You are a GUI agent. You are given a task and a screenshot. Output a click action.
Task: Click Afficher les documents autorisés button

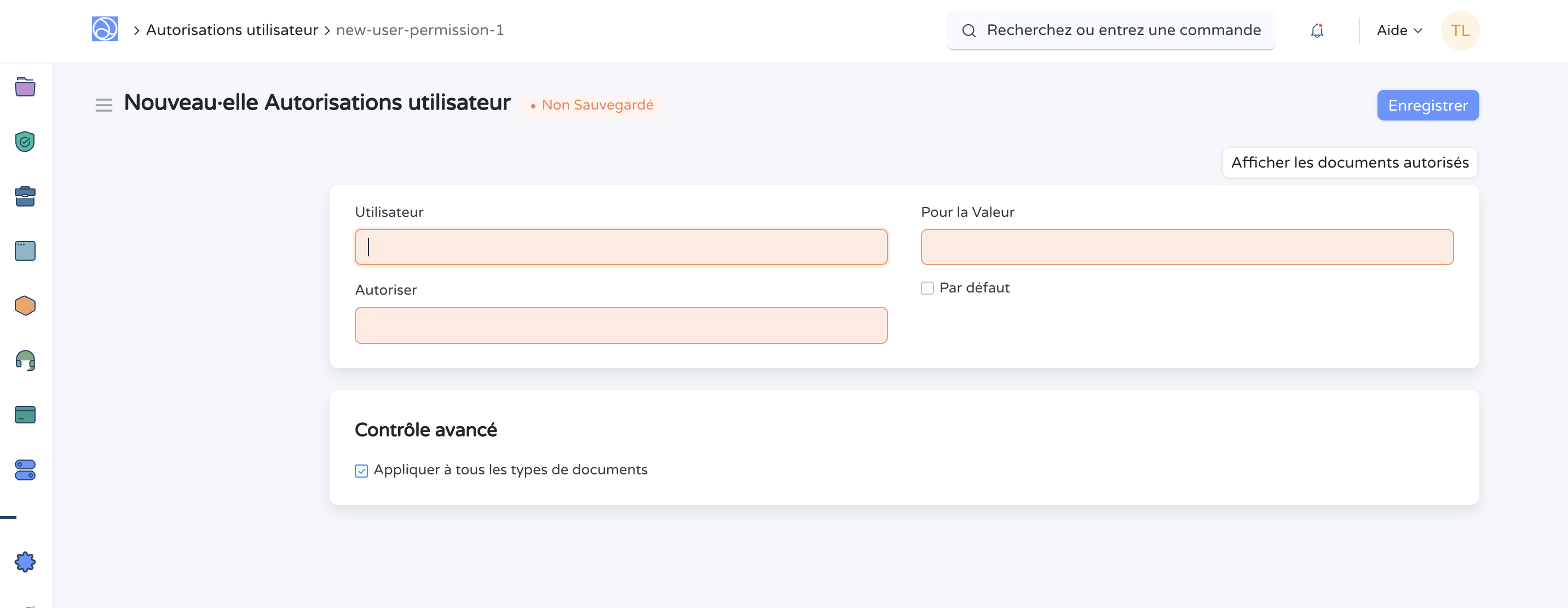pyautogui.click(x=1350, y=163)
